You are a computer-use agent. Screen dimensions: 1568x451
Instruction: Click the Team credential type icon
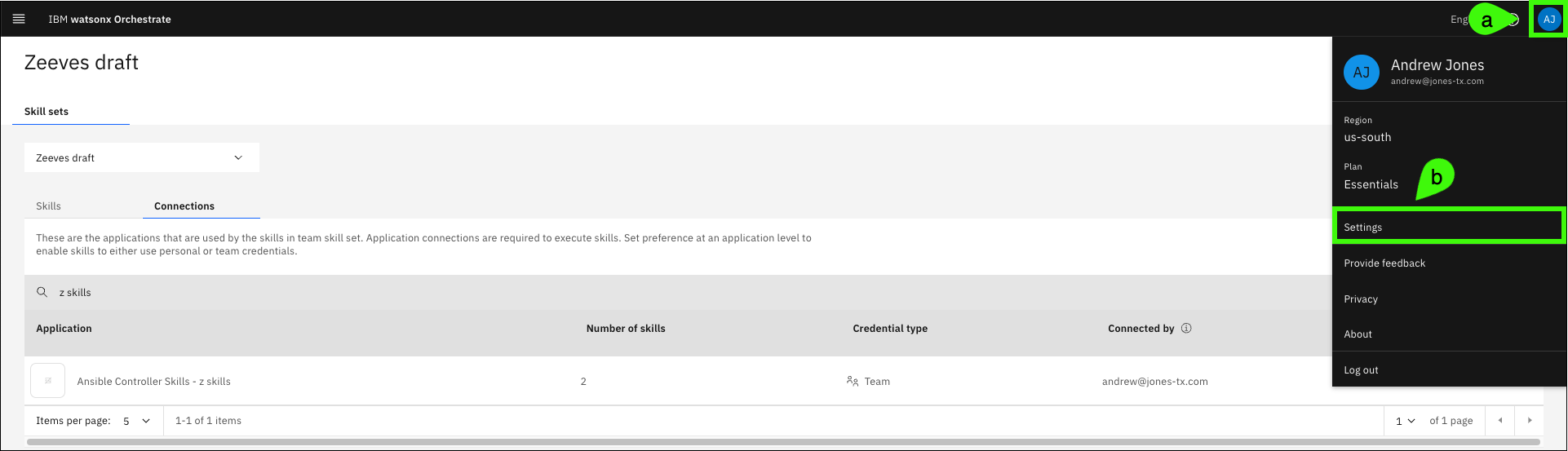pos(853,381)
